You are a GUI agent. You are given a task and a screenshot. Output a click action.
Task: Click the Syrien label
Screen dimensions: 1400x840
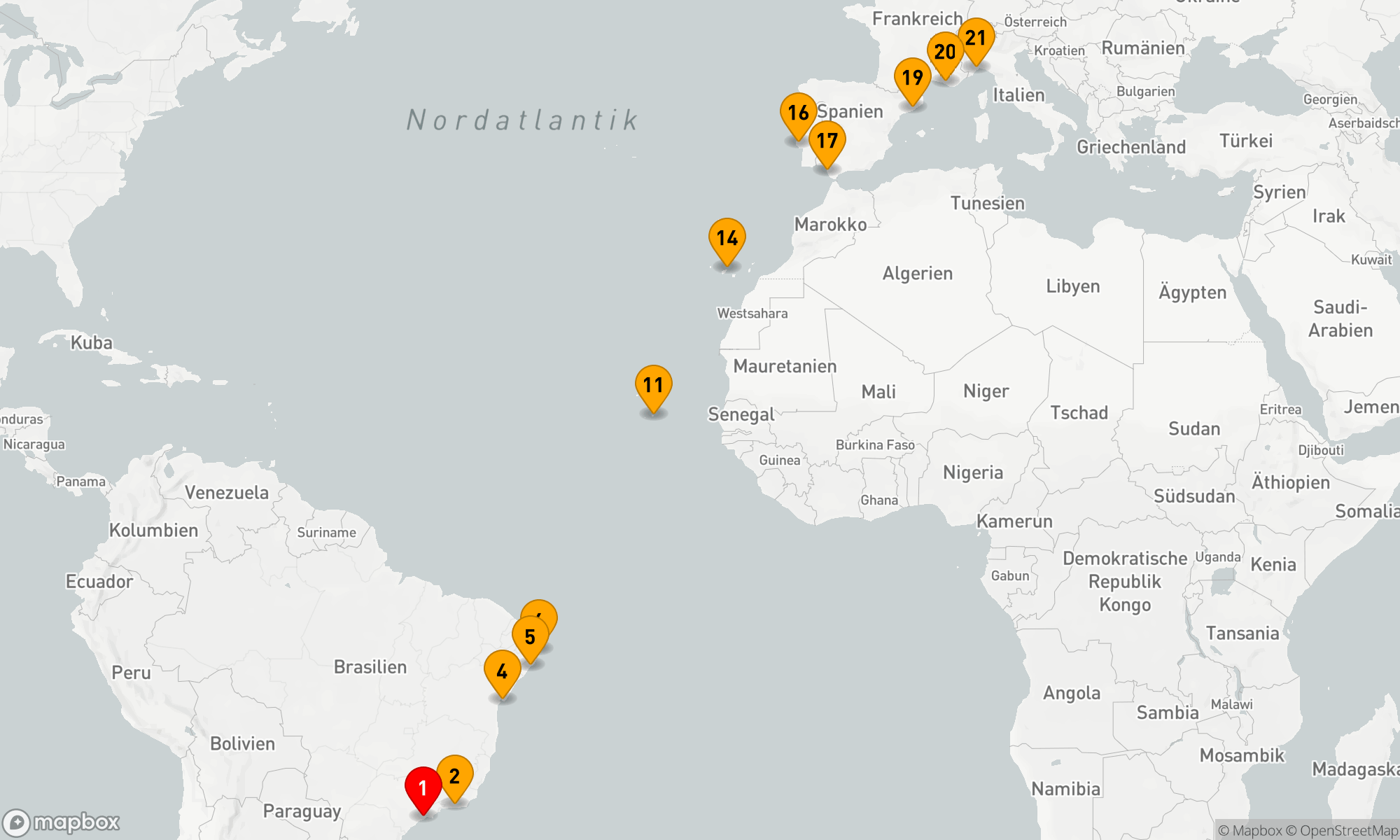(1280, 192)
